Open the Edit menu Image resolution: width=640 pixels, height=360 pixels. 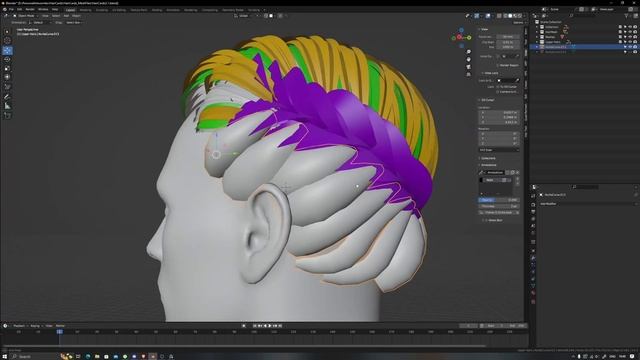pyautogui.click(x=19, y=9)
